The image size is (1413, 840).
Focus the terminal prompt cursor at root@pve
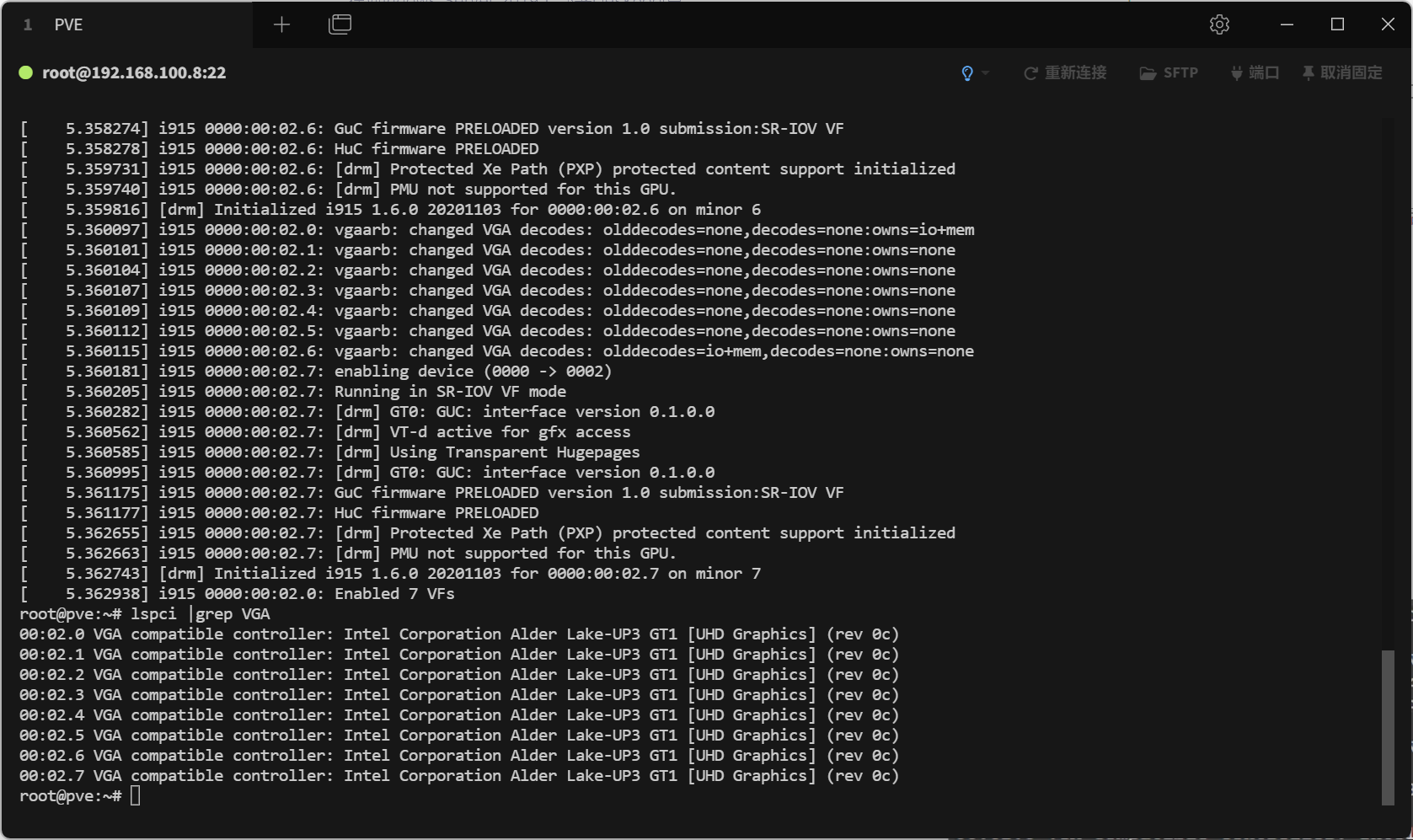click(136, 796)
